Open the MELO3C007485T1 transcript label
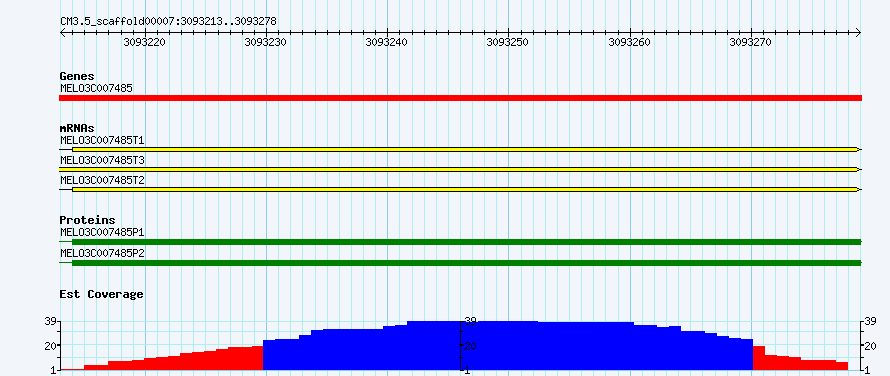The image size is (890, 376). click(x=102, y=139)
